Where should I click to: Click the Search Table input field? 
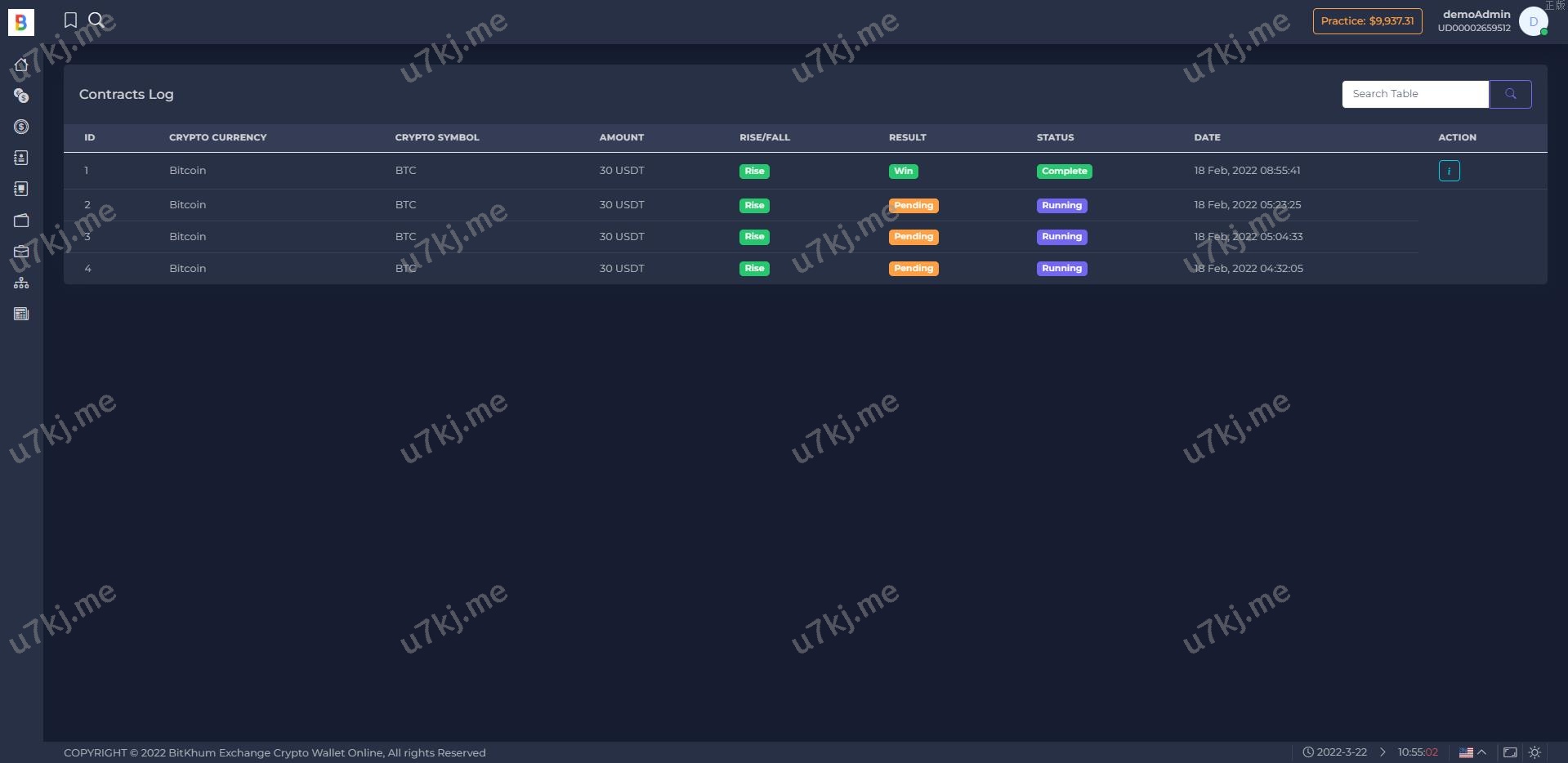pos(1414,94)
